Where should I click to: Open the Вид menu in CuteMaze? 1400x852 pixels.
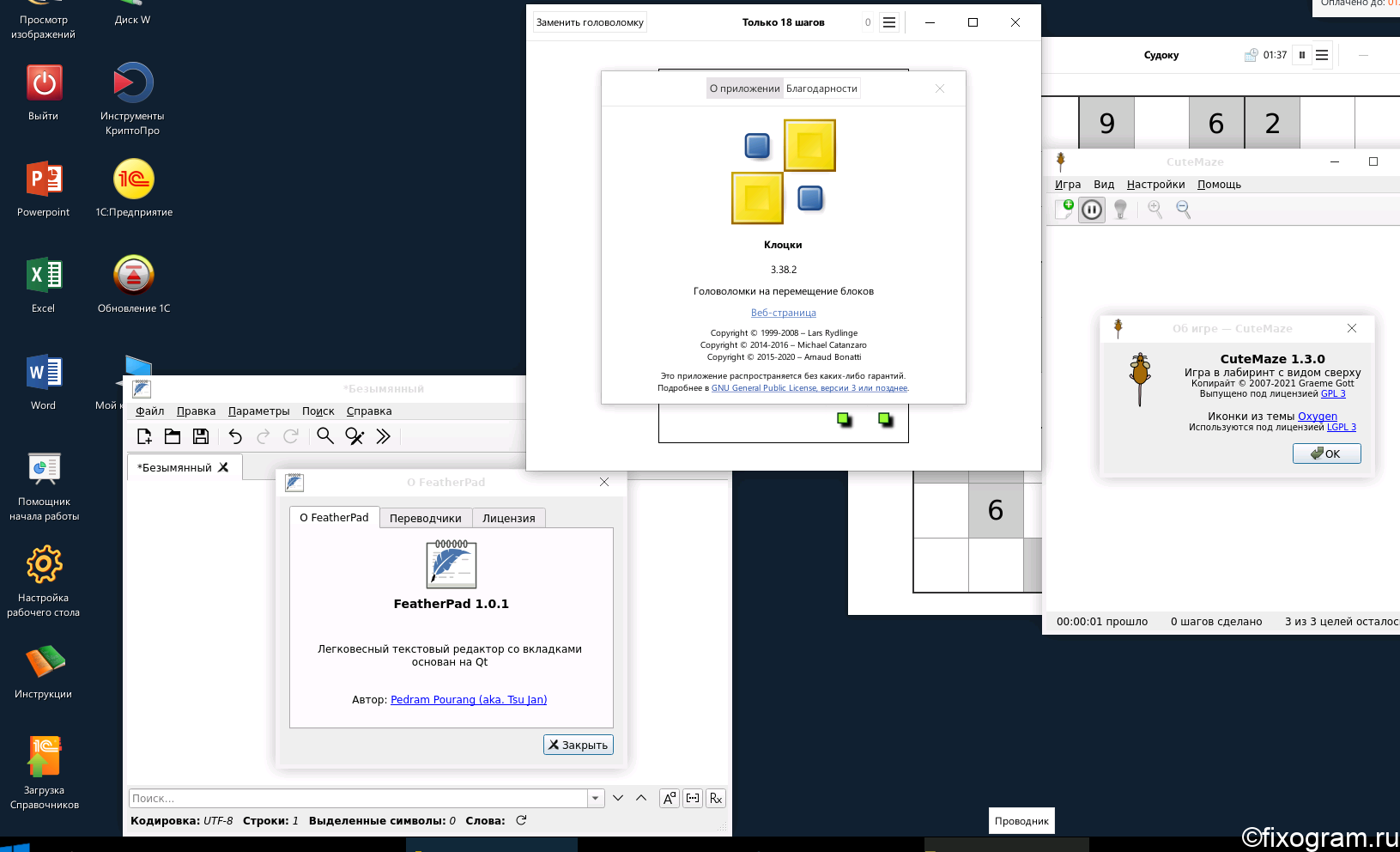(x=1104, y=185)
